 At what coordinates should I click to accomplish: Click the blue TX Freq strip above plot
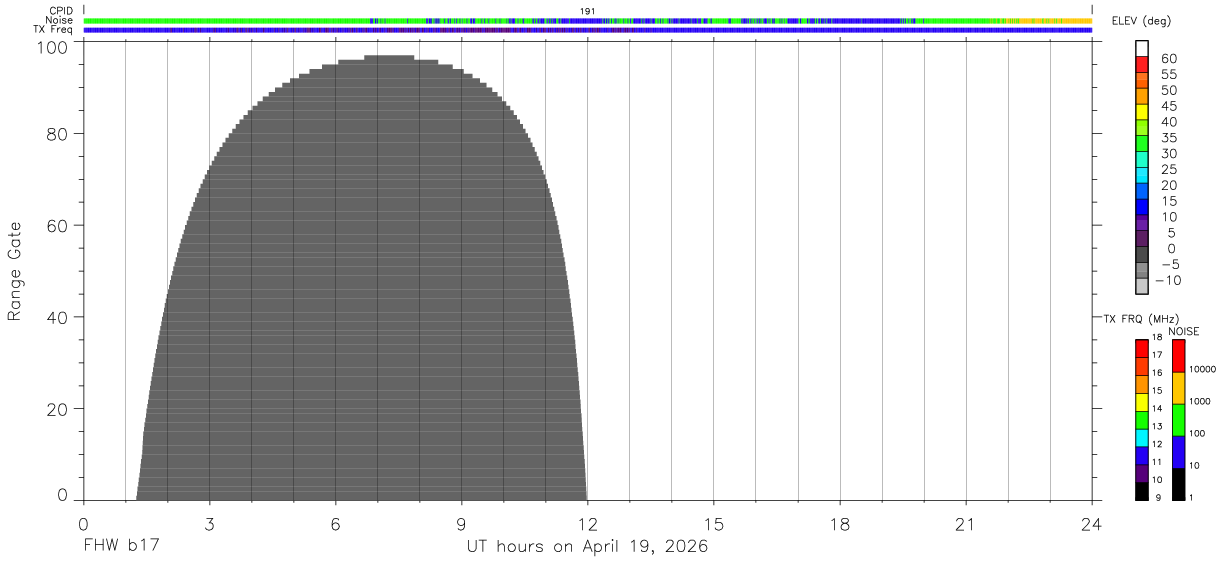tap(588, 30)
